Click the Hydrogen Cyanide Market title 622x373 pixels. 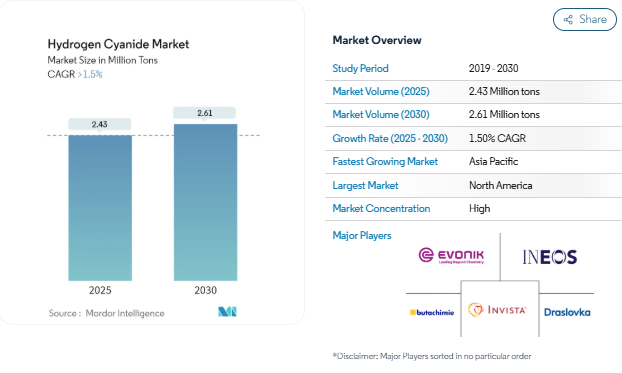118,44
